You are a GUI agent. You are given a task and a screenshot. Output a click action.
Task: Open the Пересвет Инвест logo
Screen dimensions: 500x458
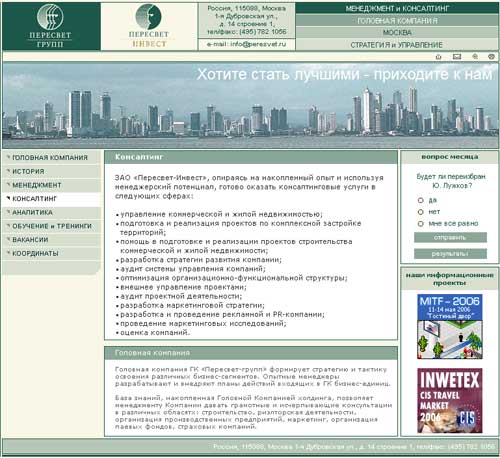point(149,26)
